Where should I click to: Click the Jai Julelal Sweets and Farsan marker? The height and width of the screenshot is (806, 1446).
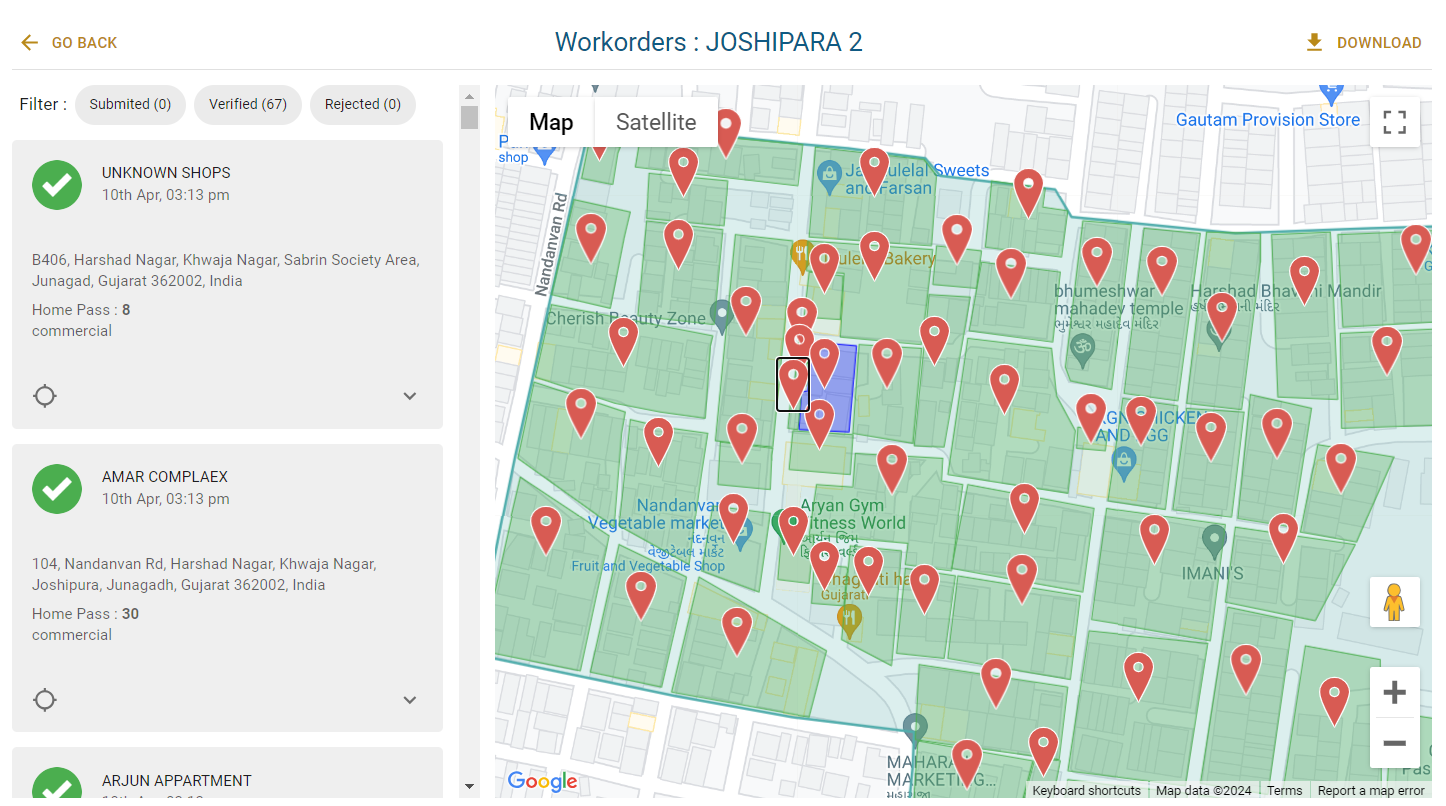tap(829, 178)
